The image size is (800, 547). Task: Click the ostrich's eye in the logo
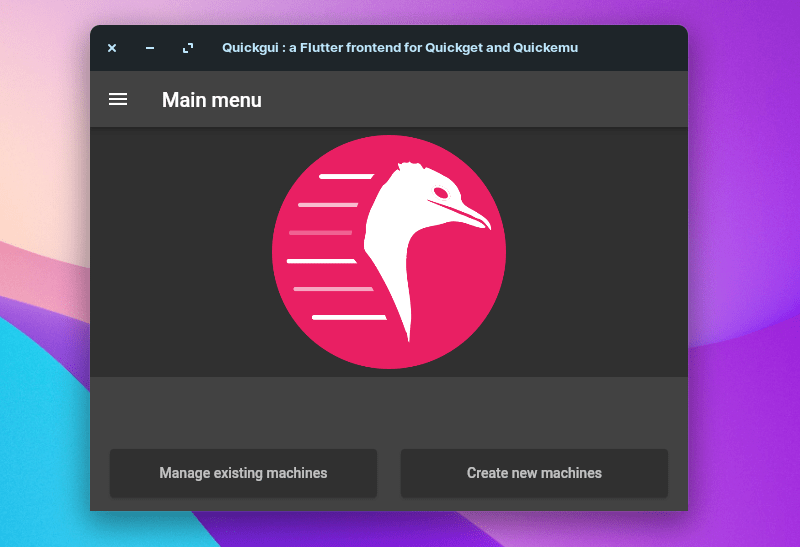pyautogui.click(x=439, y=192)
